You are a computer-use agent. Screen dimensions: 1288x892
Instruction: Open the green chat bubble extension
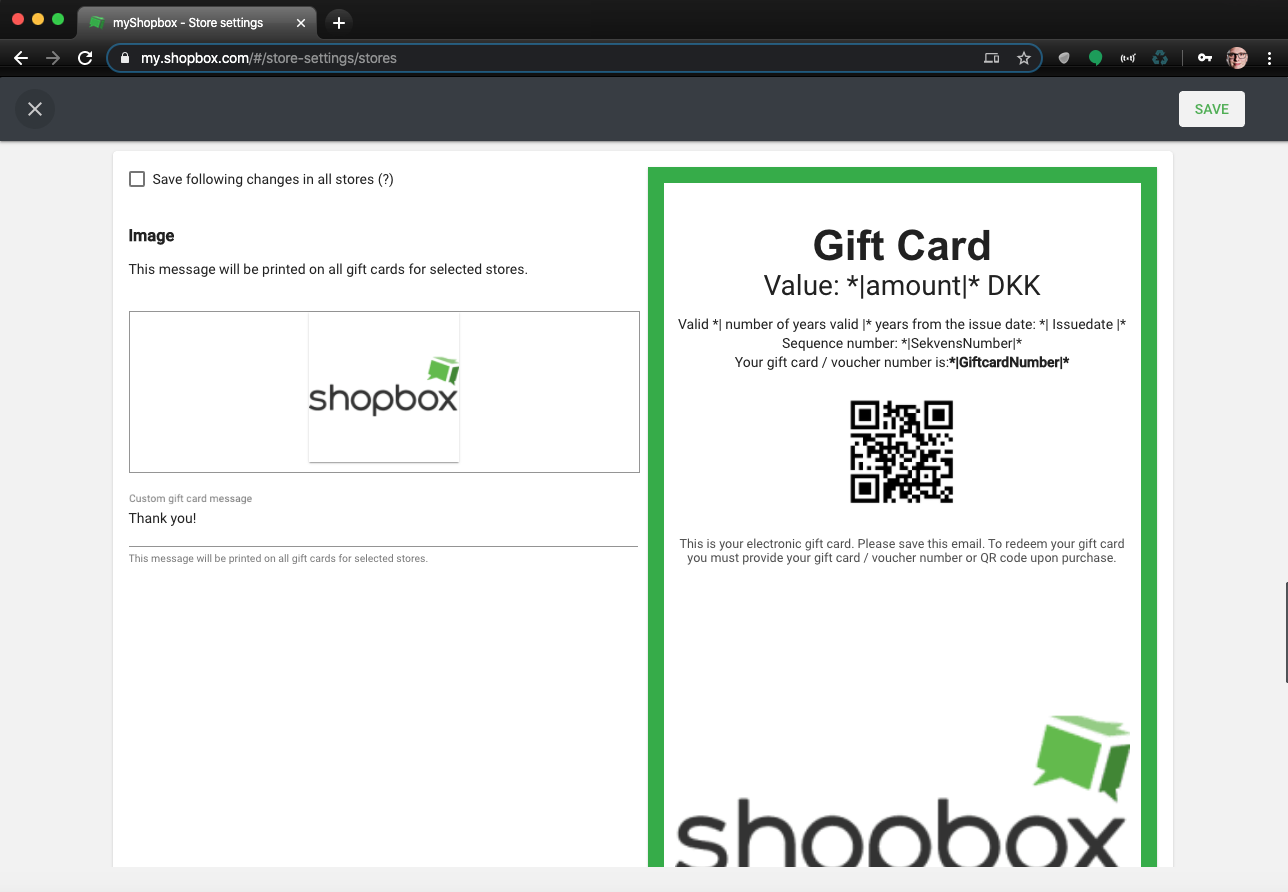(1096, 58)
